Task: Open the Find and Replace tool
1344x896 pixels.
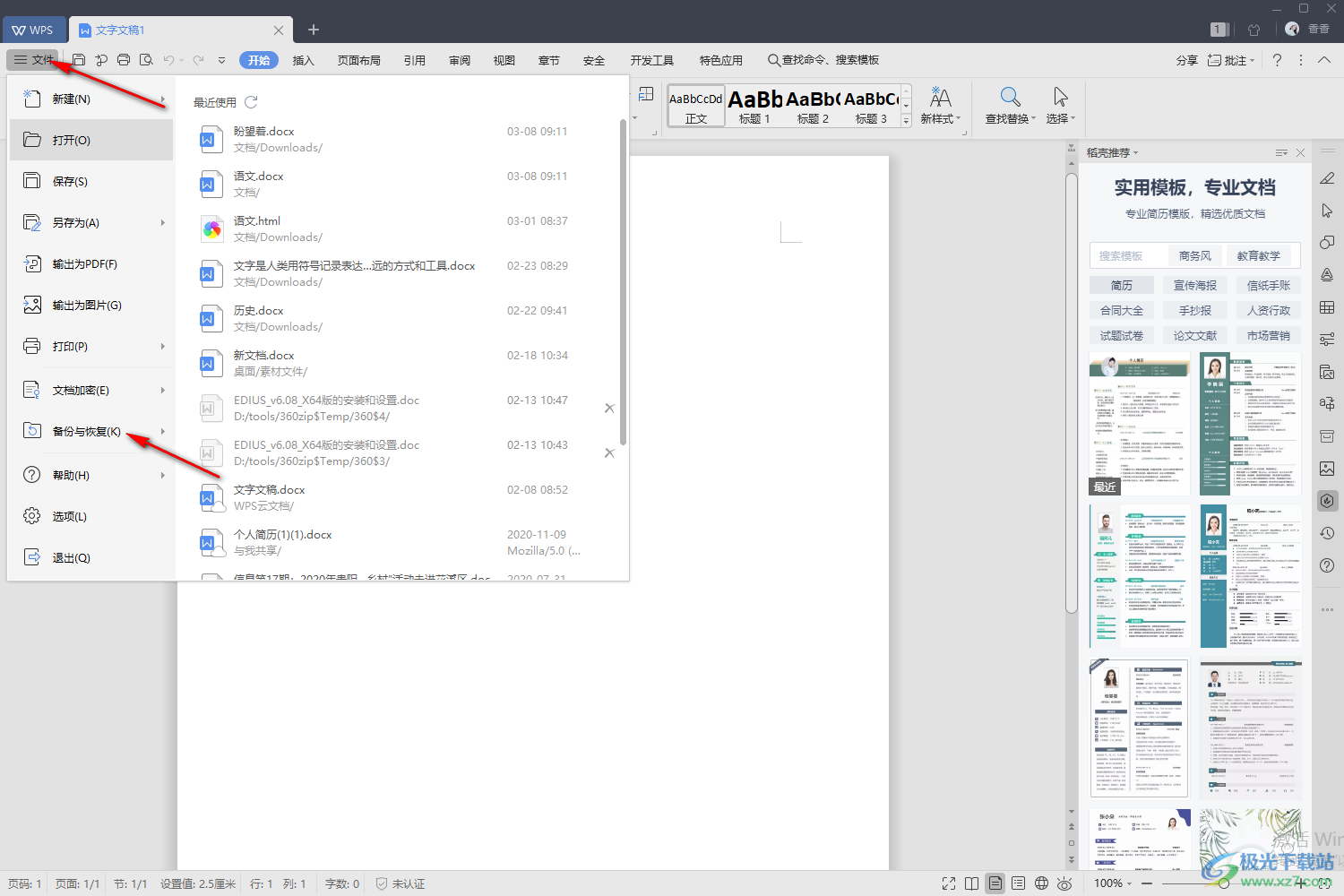Action: (1010, 105)
